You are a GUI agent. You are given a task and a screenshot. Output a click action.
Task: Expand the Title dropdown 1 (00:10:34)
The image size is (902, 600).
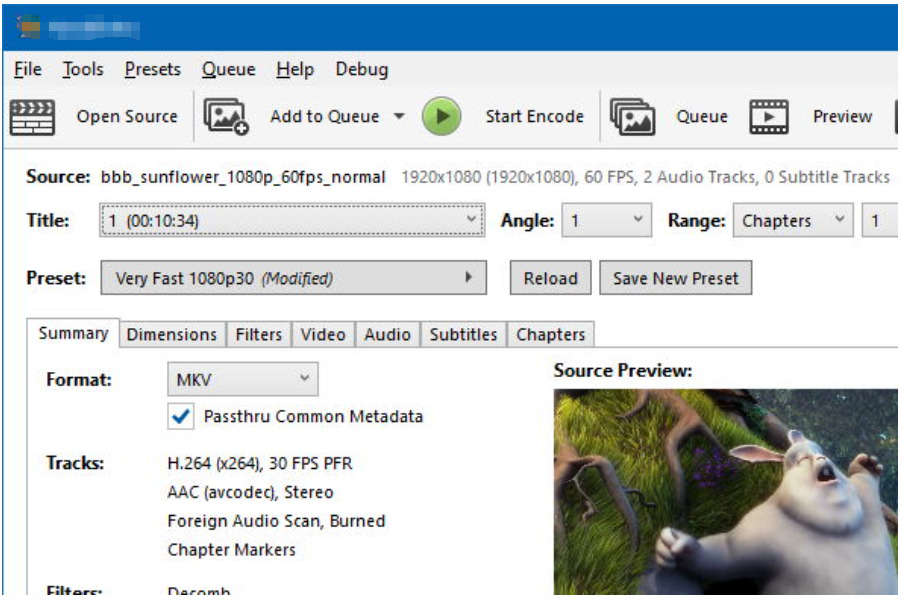pyautogui.click(x=292, y=220)
